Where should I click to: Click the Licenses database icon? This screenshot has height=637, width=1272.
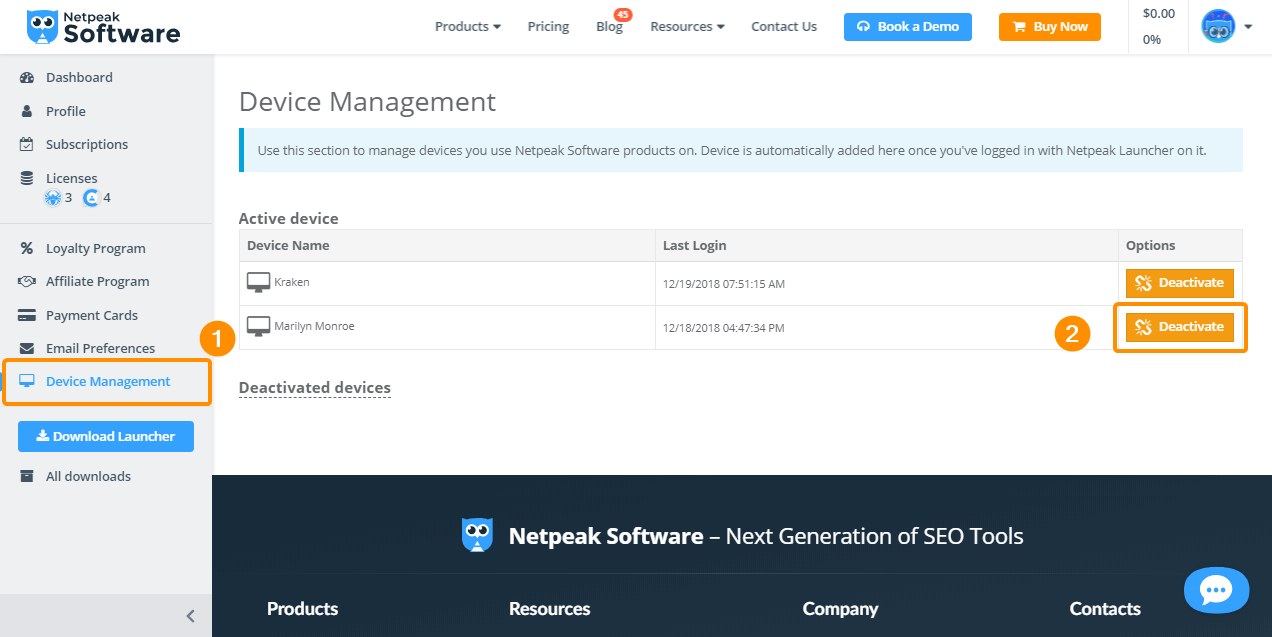(x=27, y=178)
